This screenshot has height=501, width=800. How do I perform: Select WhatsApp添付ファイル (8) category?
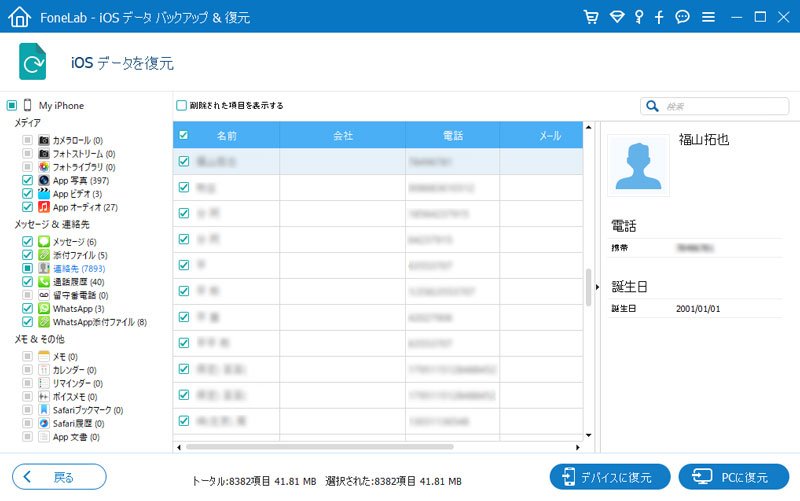click(x=100, y=322)
